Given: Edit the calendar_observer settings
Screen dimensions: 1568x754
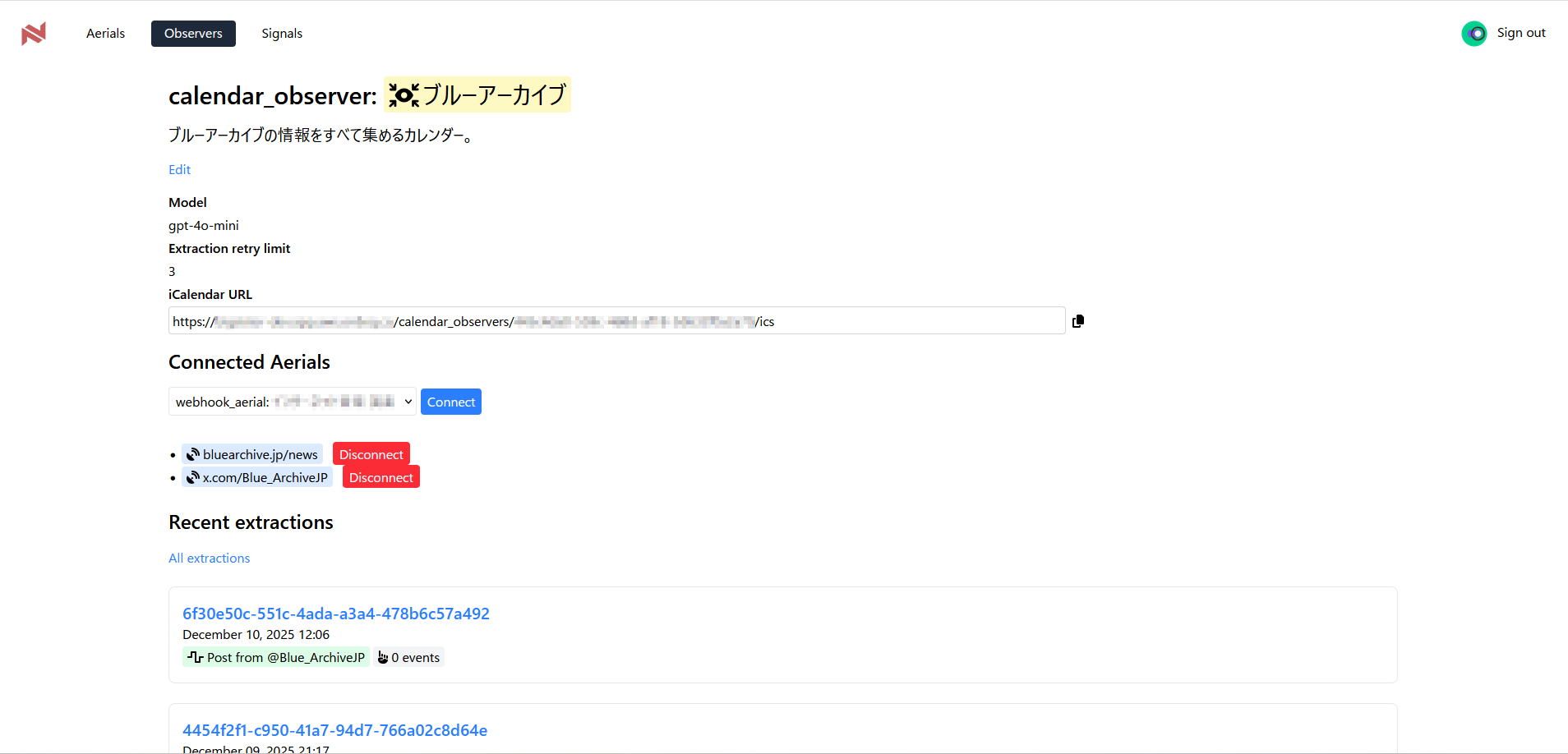Looking at the screenshot, I should [178, 169].
